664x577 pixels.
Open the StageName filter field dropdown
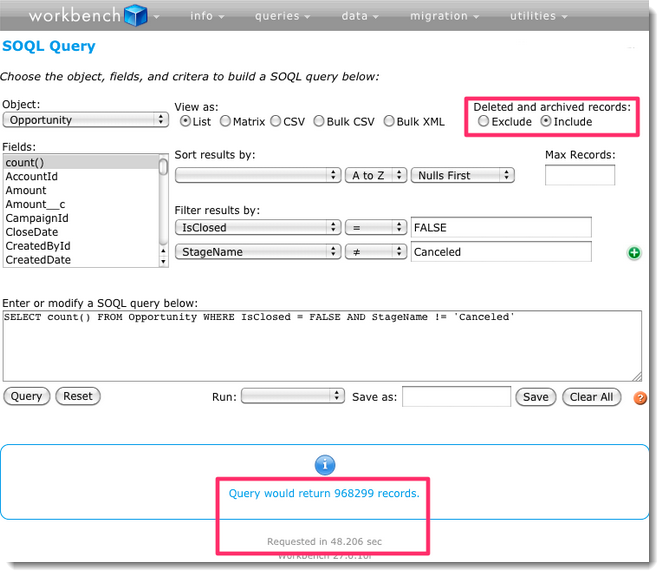pos(258,252)
